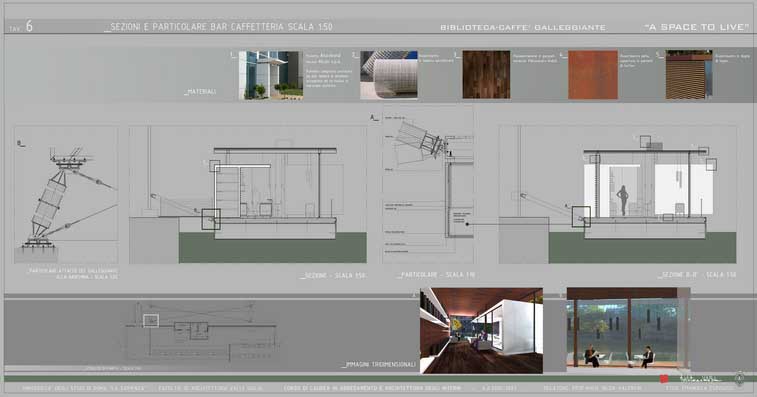Click the "A Space To Live" heading

point(697,27)
